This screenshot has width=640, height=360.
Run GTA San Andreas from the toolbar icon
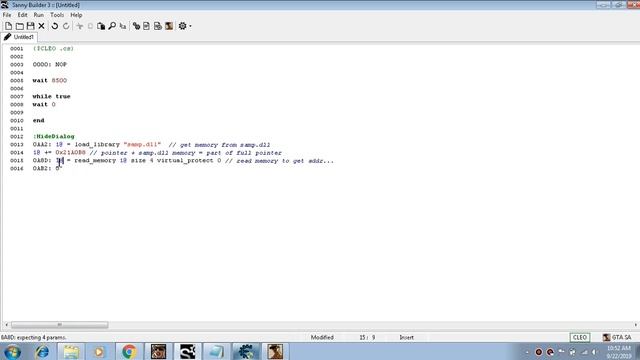tap(169, 26)
